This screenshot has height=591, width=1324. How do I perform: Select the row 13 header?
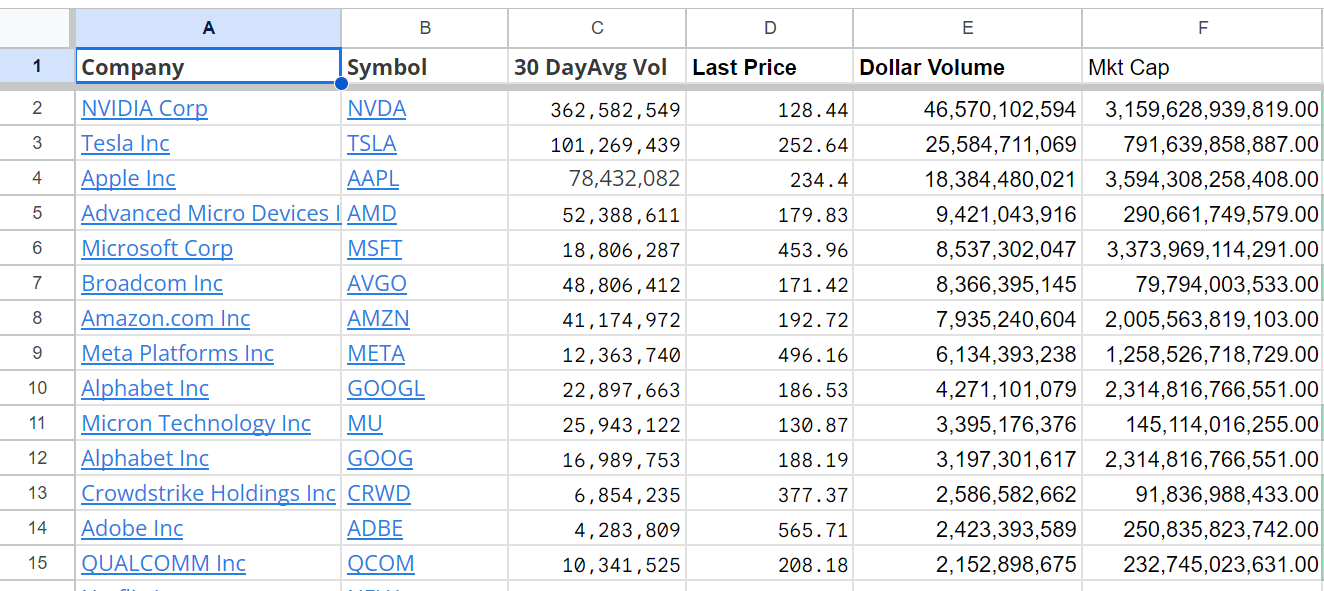click(x=37, y=494)
